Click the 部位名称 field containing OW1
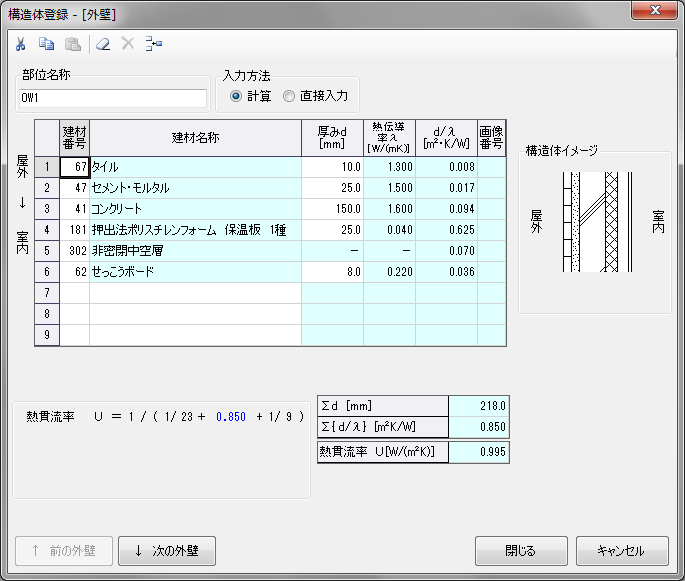The image size is (685, 581). (x=112, y=98)
